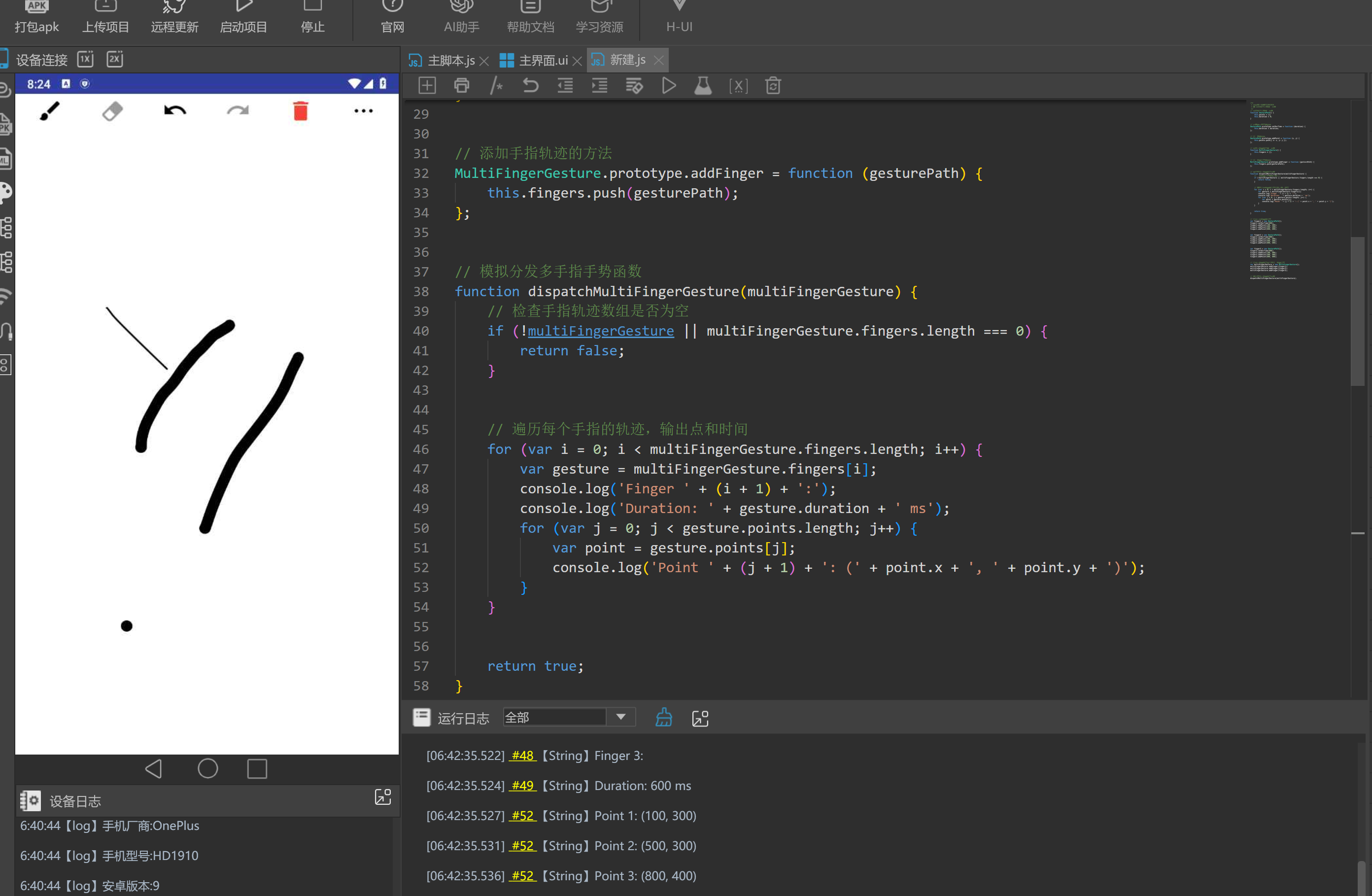Image resolution: width=1372 pixels, height=896 pixels.
Task: Open the three-dot more options menu
Action: point(363,111)
